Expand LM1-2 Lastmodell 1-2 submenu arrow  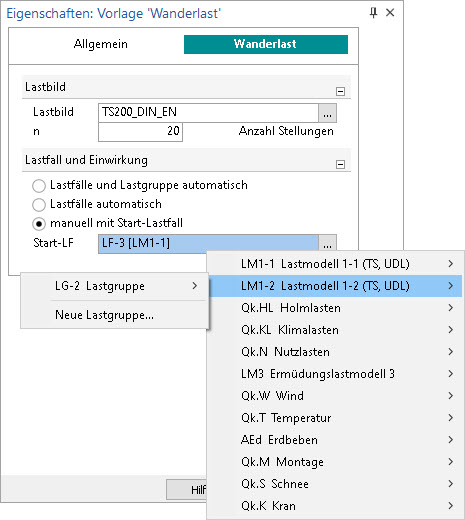pyautogui.click(x=451, y=286)
